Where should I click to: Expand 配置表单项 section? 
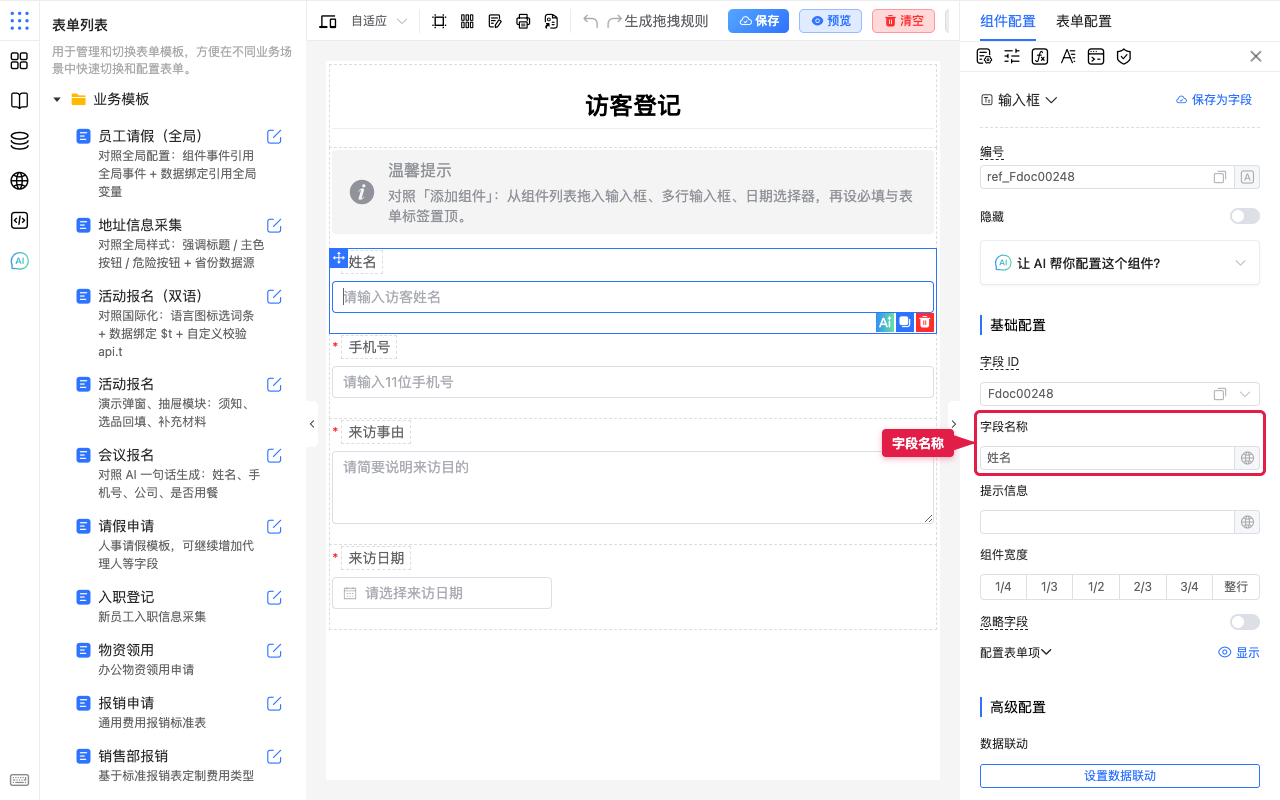1016,652
